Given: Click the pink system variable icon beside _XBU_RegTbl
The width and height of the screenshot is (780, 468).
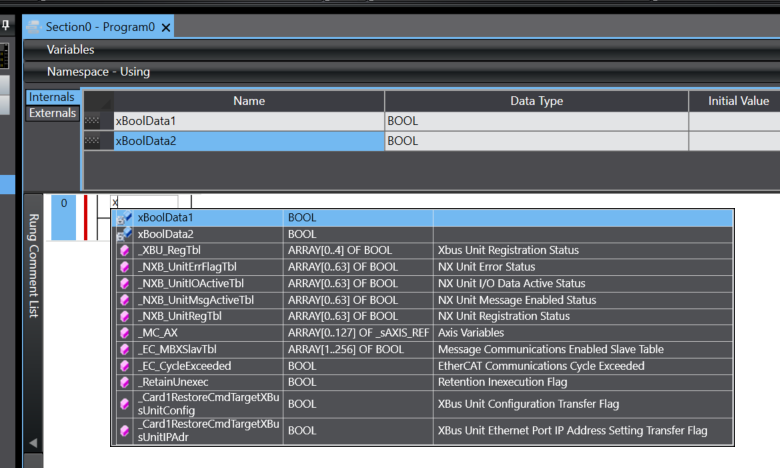Looking at the screenshot, I should coord(125,251).
